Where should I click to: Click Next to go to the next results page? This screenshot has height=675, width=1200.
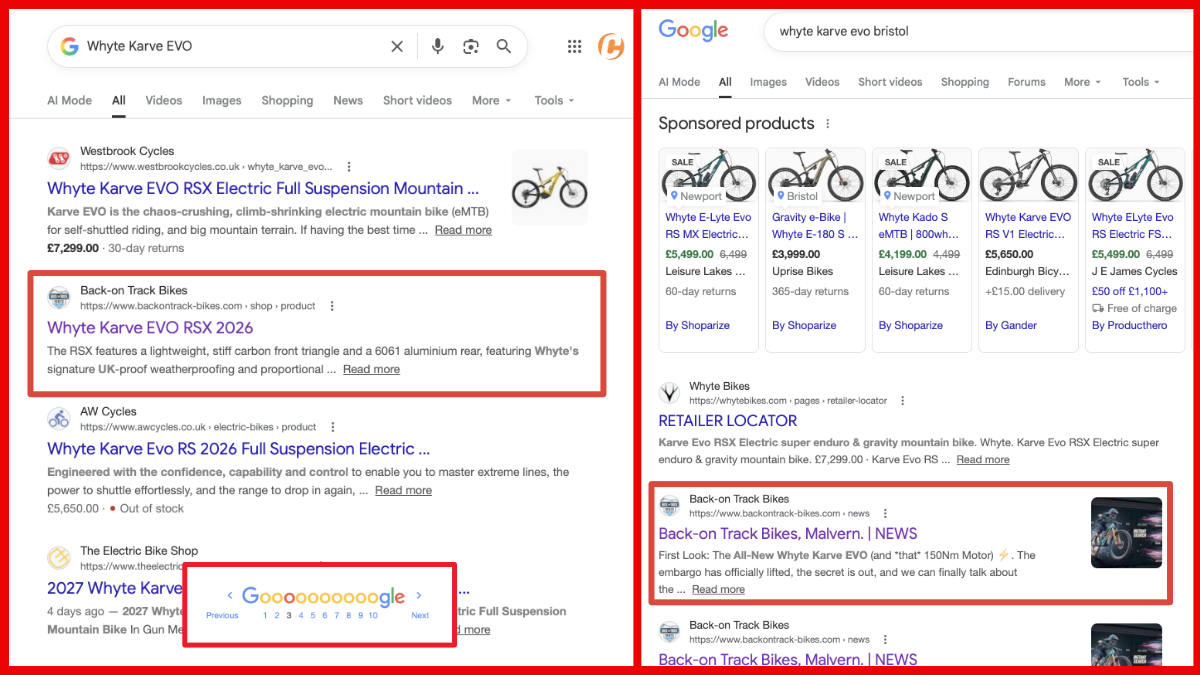coord(420,617)
